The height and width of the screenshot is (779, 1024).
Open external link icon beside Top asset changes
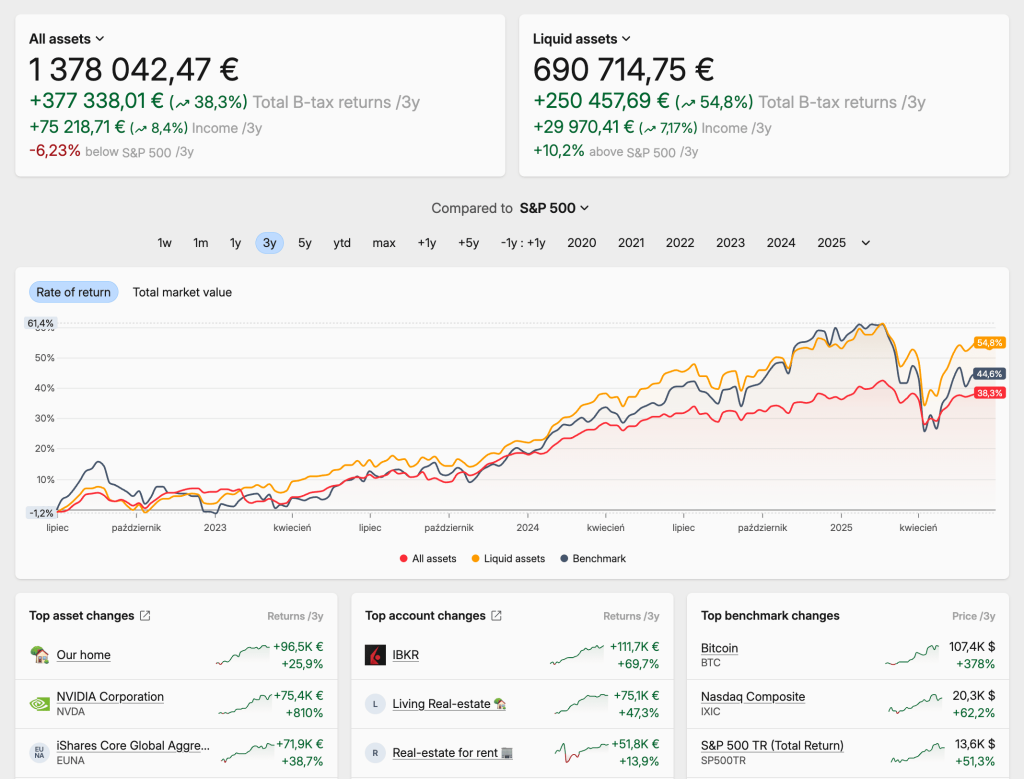click(145, 616)
